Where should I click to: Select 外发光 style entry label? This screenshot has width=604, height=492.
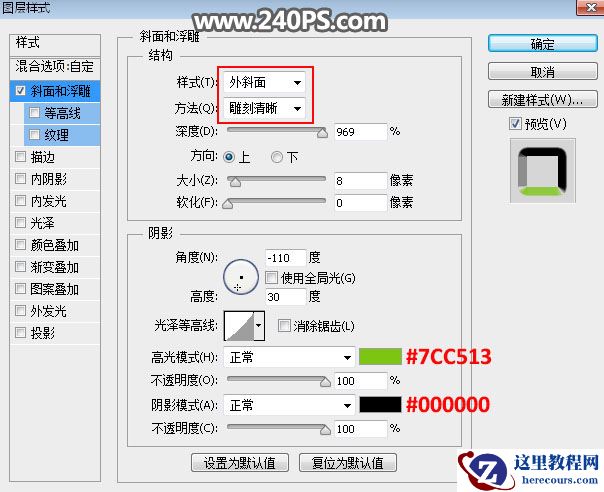(49, 311)
